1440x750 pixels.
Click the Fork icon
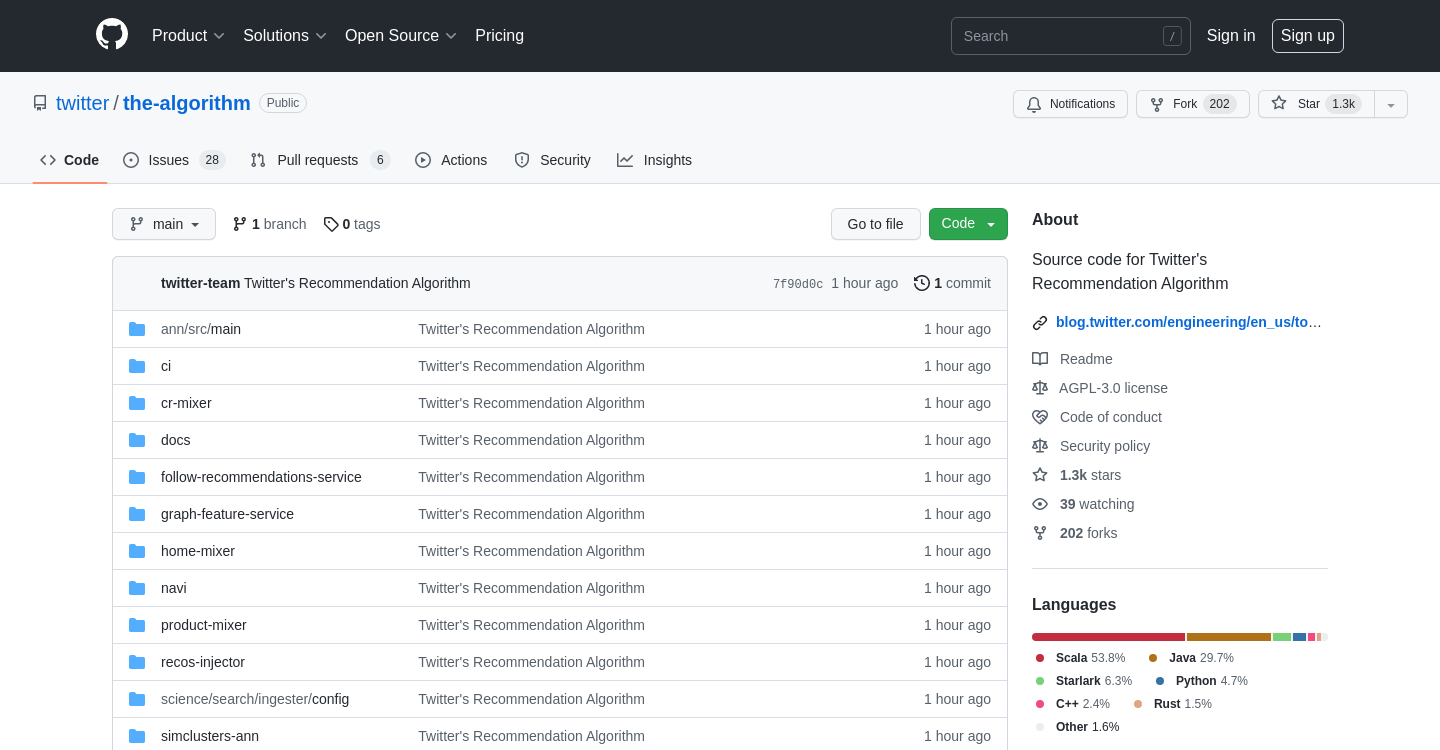pyautogui.click(x=1157, y=104)
